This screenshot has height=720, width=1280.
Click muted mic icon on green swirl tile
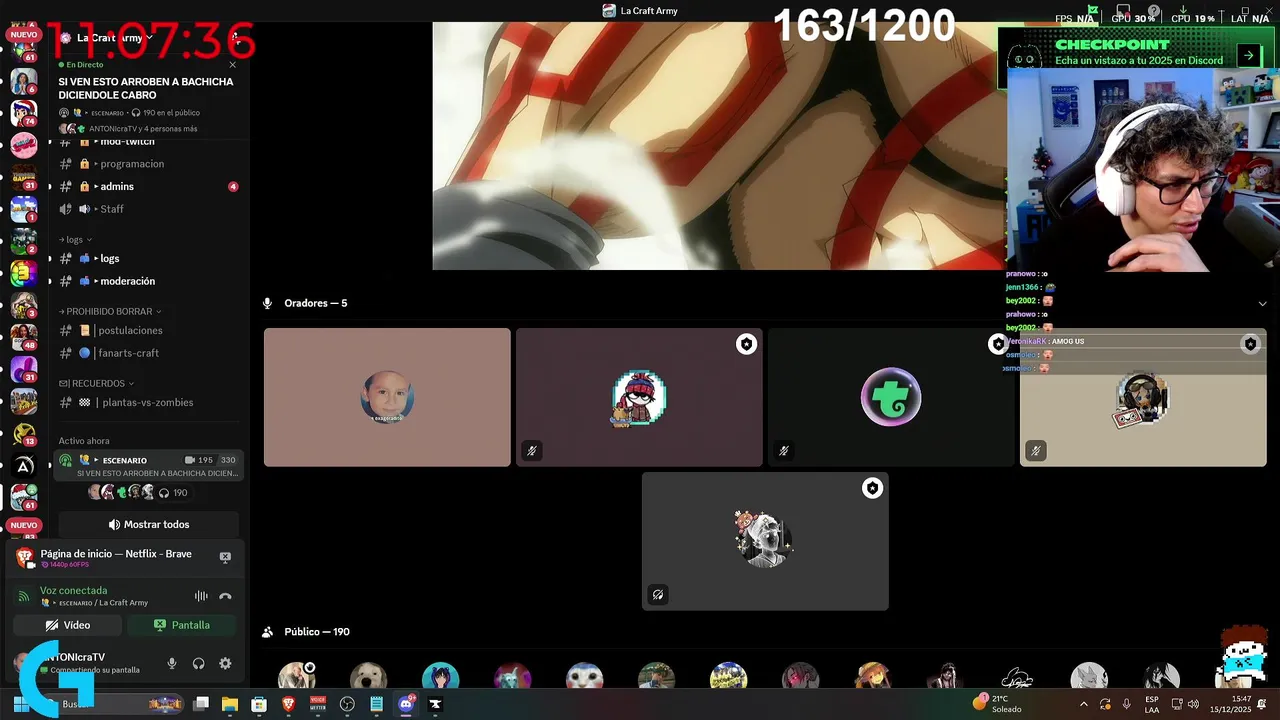click(784, 451)
